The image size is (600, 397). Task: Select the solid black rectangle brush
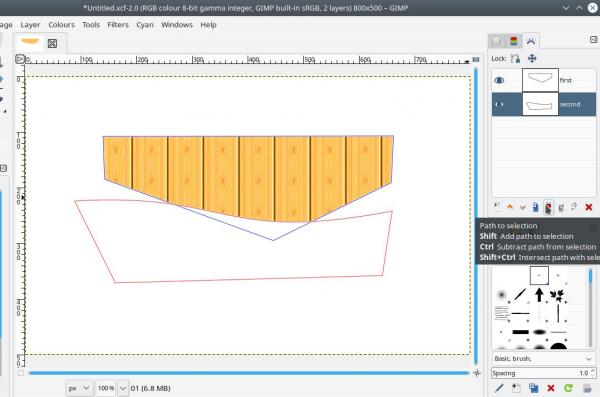520,332
